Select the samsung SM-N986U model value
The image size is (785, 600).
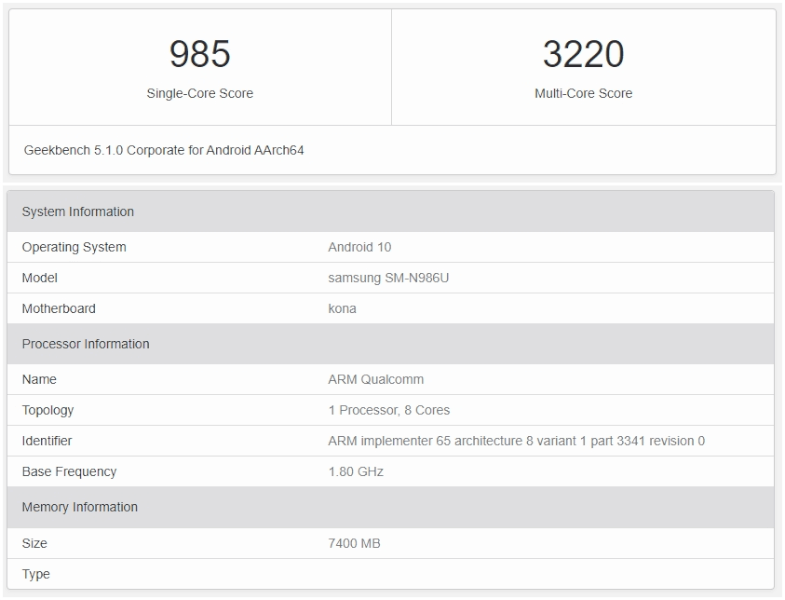click(388, 277)
